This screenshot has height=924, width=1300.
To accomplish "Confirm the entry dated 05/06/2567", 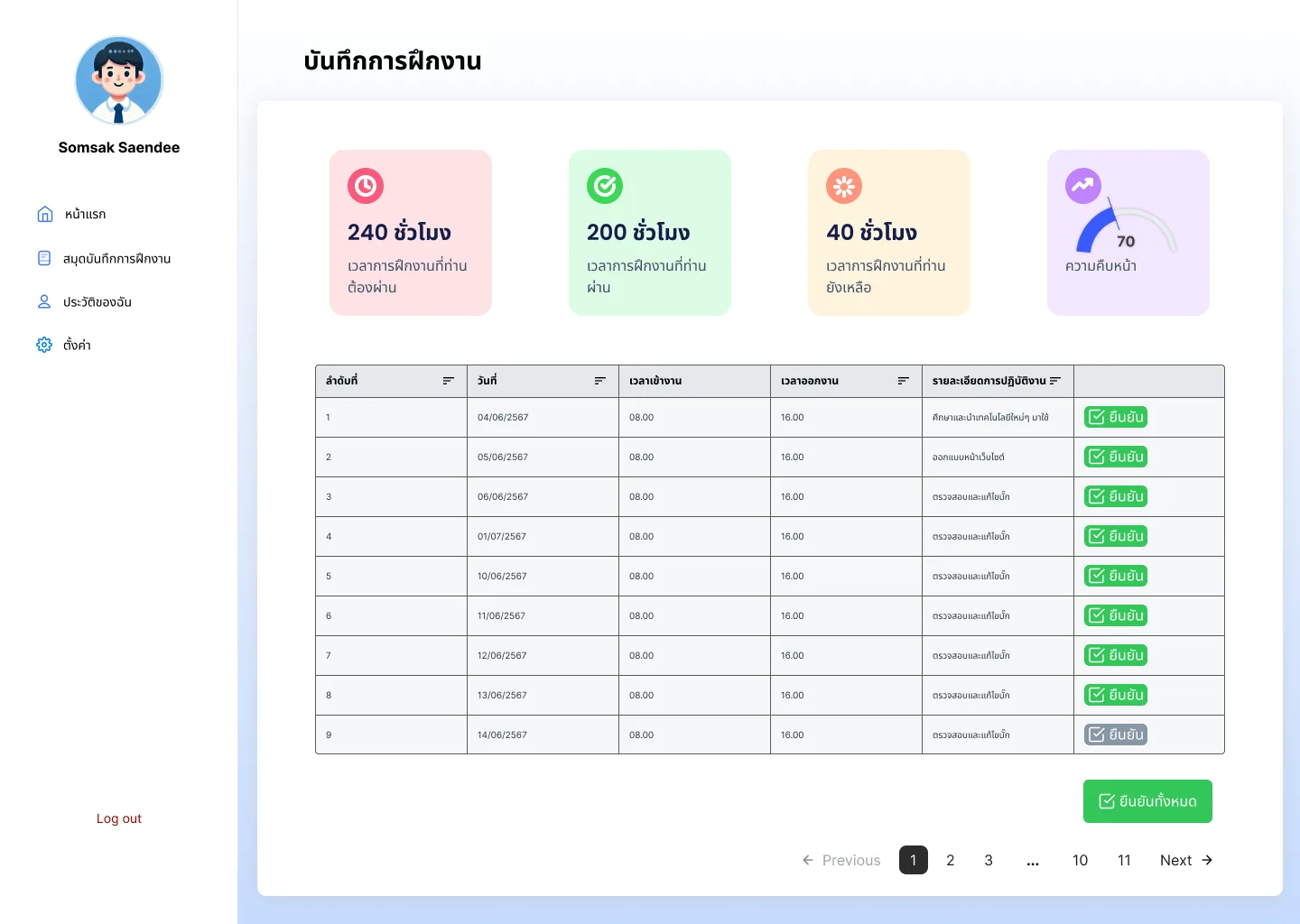I will coord(1116,457).
